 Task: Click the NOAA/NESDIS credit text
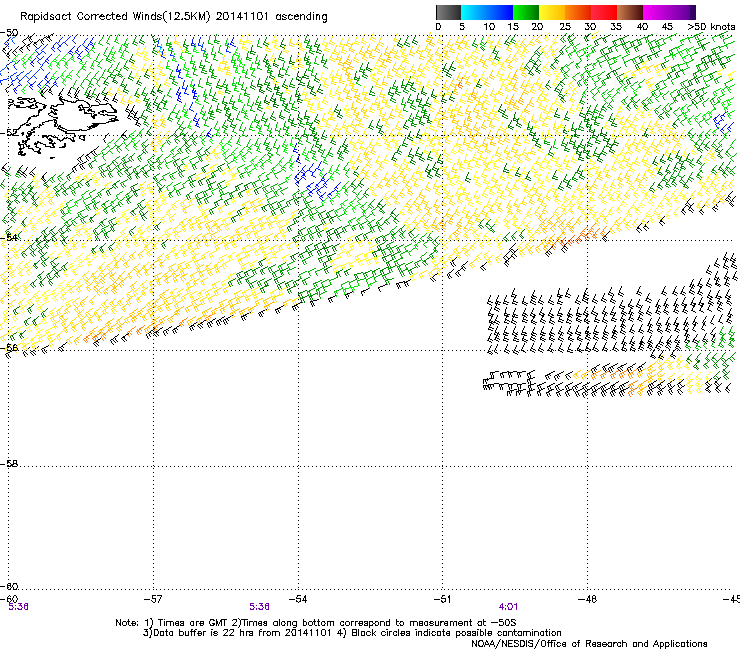click(x=589, y=644)
